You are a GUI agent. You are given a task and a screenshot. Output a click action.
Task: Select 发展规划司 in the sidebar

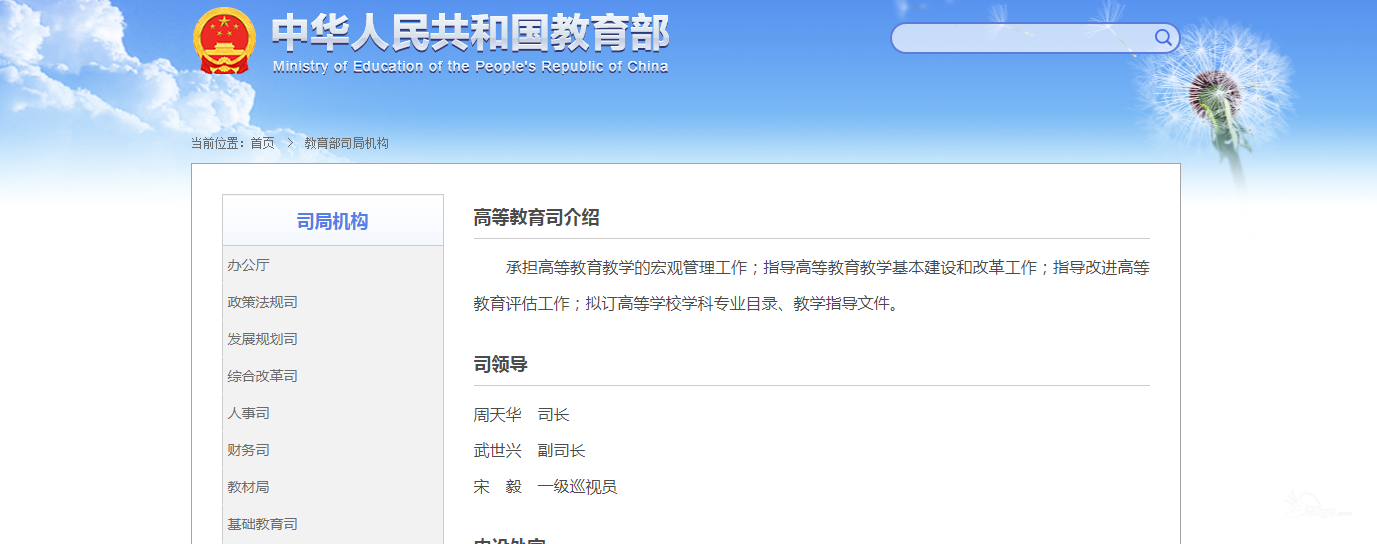[x=262, y=339]
